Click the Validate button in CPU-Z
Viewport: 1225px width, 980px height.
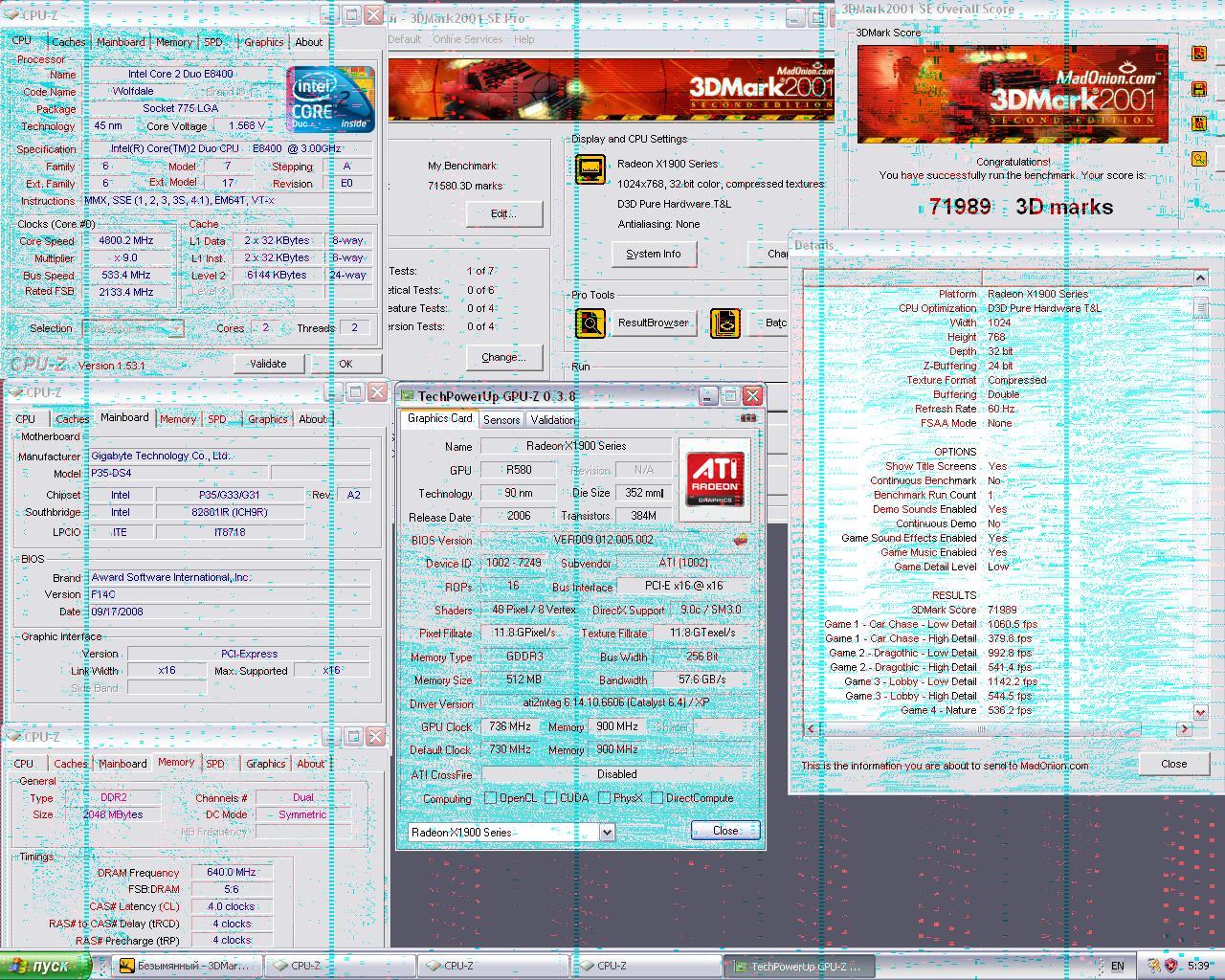[x=268, y=364]
